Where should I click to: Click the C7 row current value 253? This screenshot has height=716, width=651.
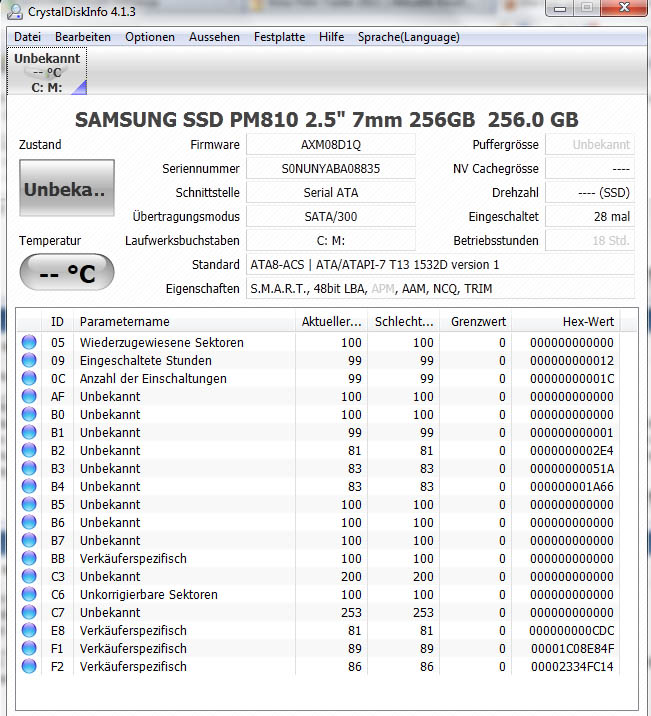351,613
